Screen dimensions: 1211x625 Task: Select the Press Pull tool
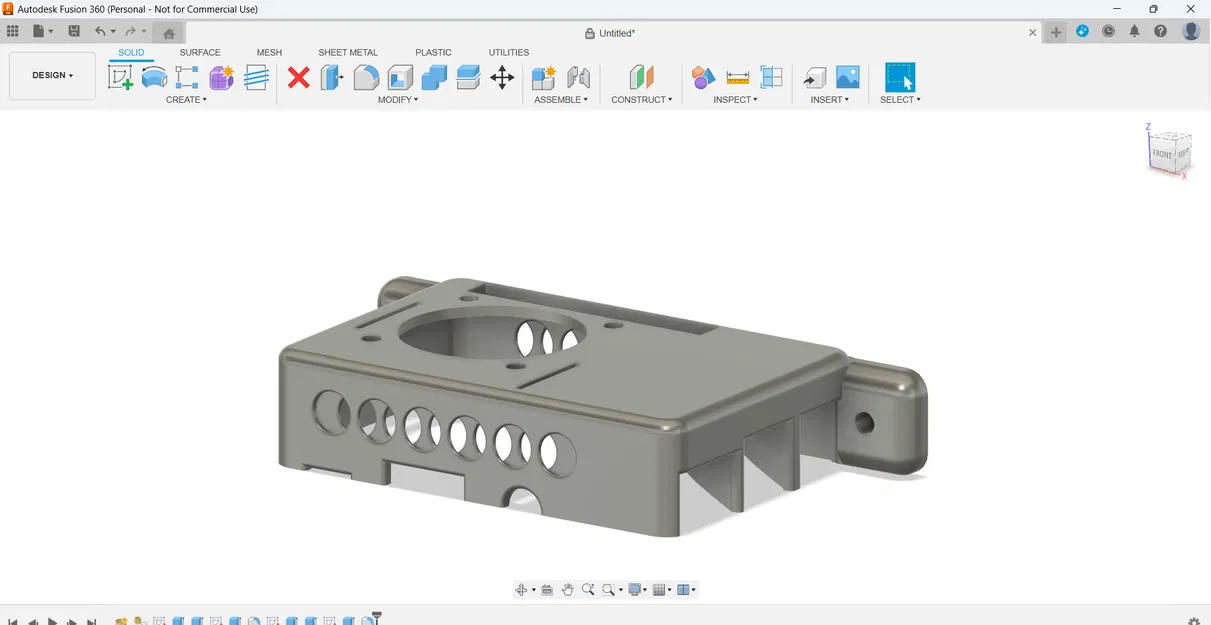332,77
